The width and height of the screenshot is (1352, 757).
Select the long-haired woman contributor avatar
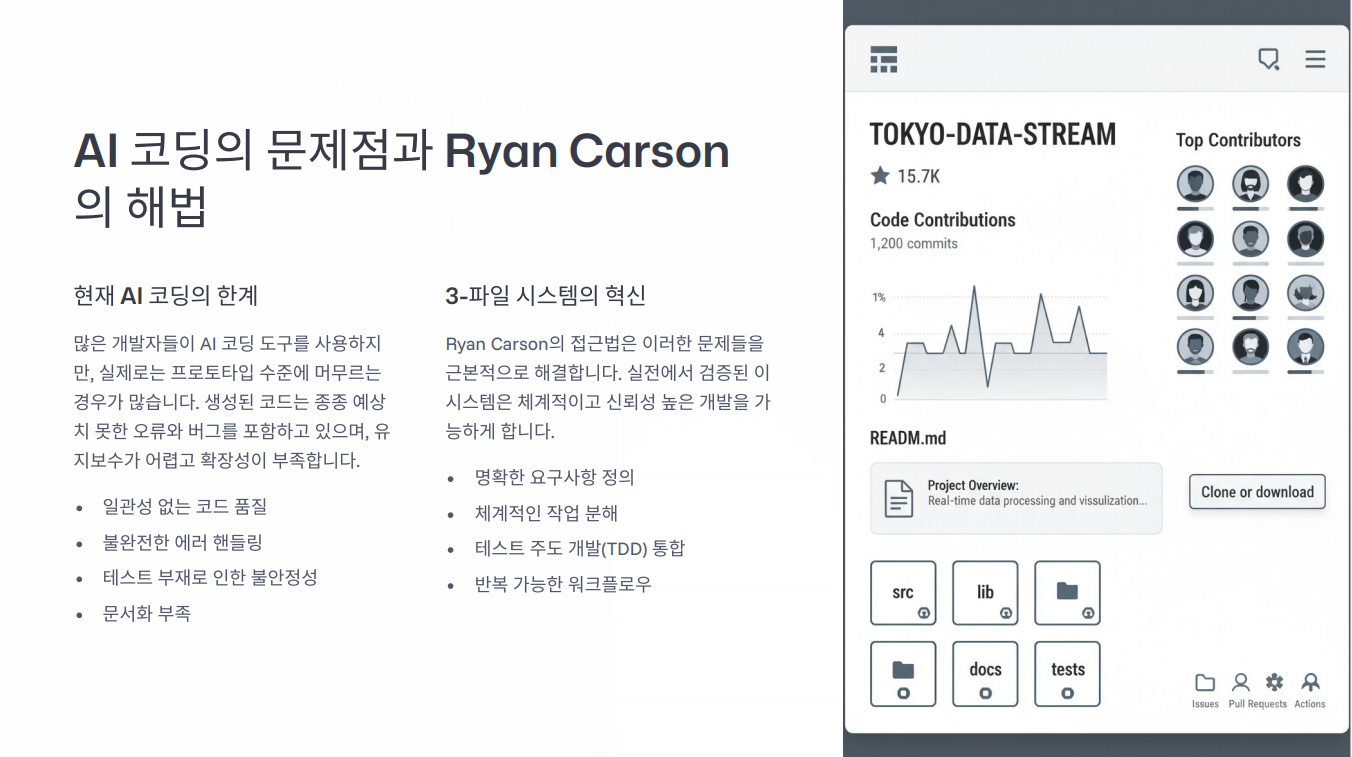click(x=1195, y=293)
